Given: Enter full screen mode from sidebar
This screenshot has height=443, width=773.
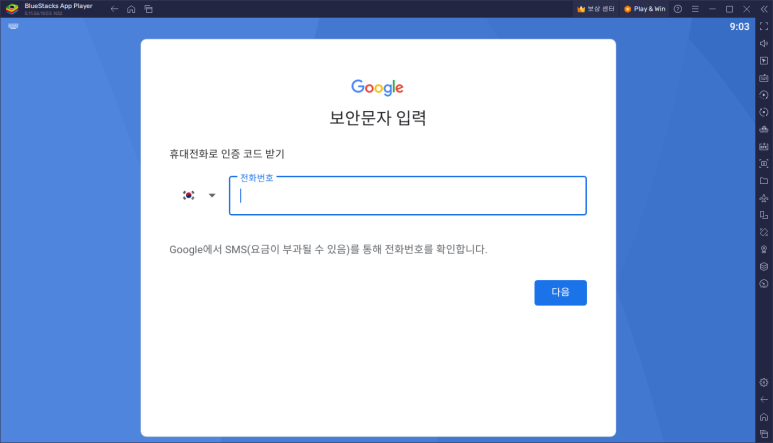Looking at the screenshot, I should [x=764, y=26].
